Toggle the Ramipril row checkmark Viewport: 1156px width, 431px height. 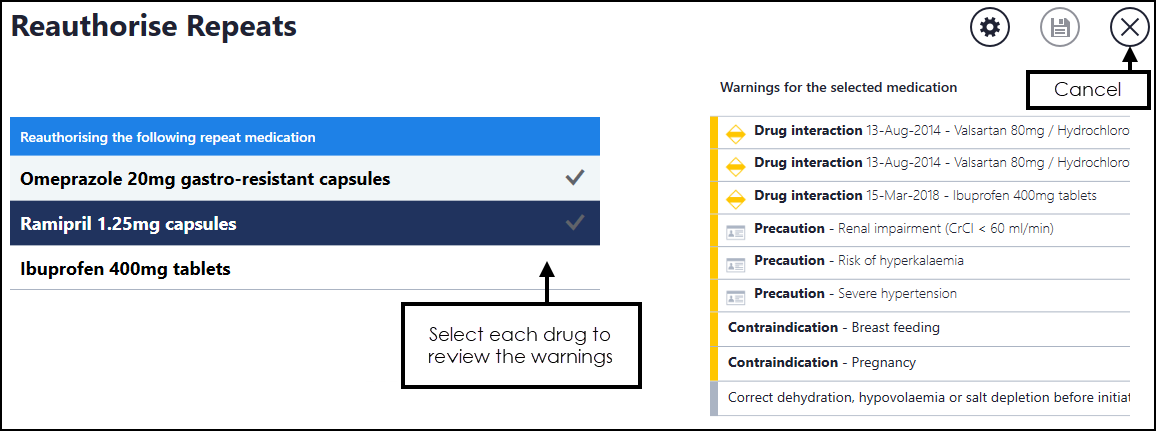click(574, 224)
